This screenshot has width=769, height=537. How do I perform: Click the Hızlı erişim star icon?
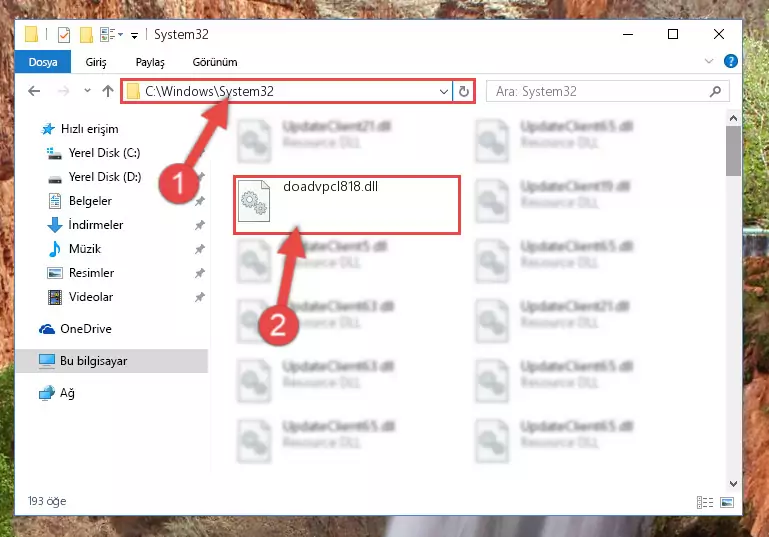tap(48, 129)
